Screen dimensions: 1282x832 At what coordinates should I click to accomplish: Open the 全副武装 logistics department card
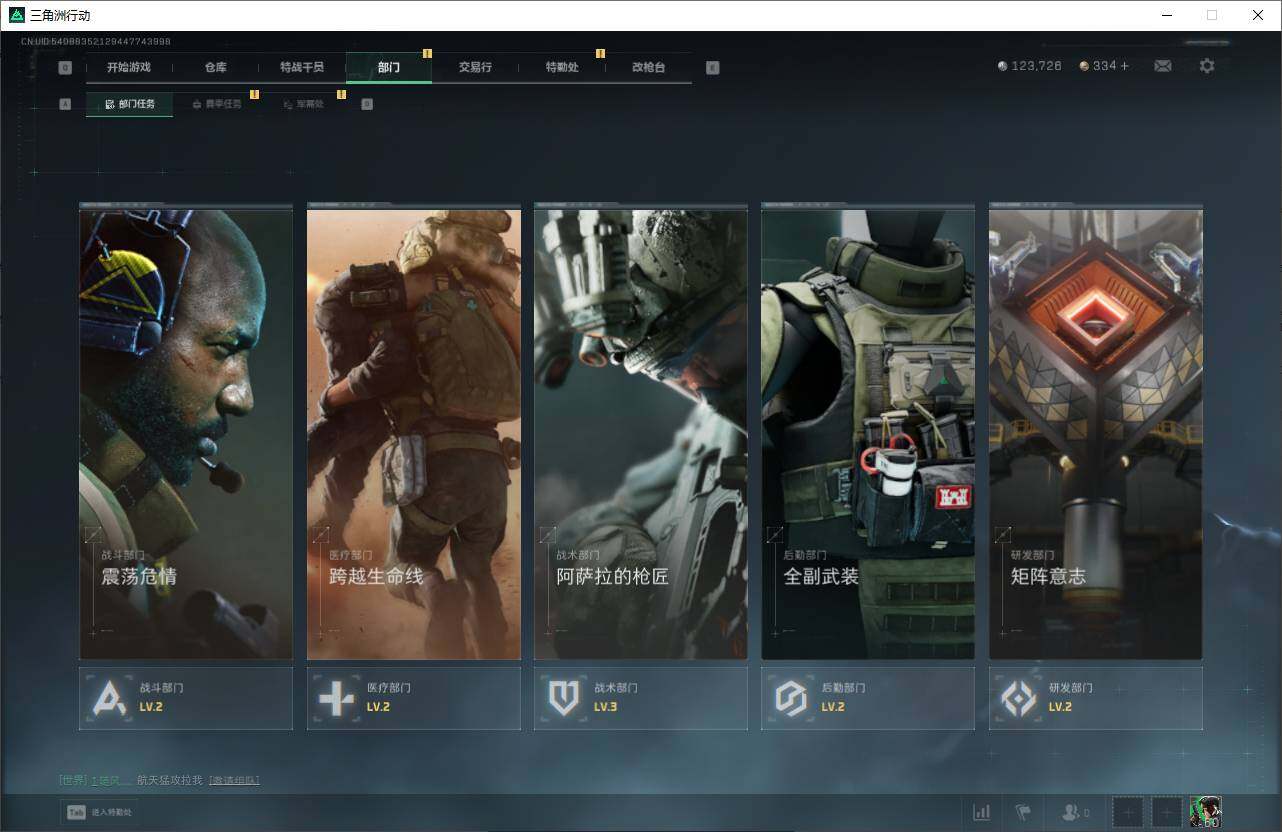tap(868, 432)
